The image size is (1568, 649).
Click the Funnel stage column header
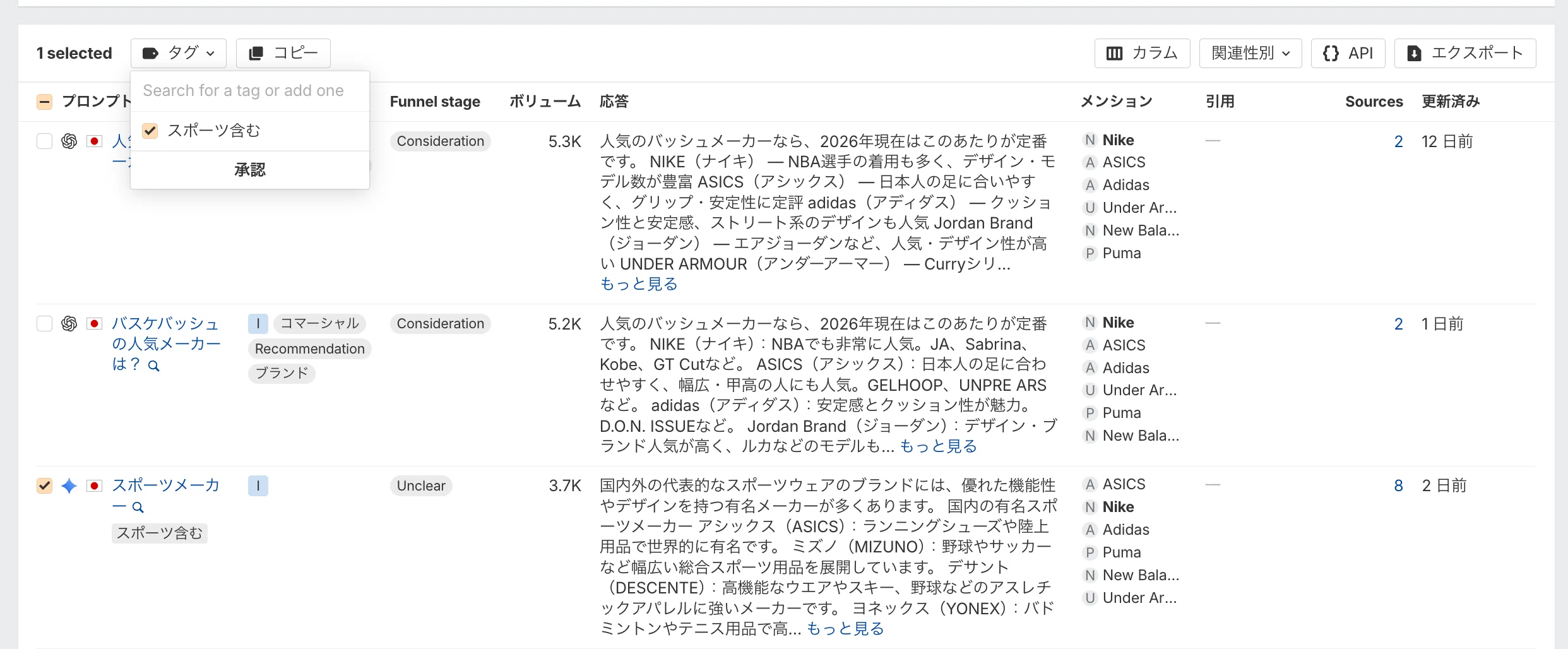(x=435, y=102)
